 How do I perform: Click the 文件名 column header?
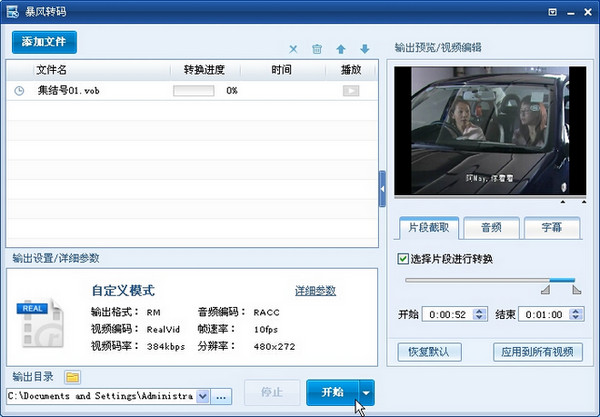(51, 70)
